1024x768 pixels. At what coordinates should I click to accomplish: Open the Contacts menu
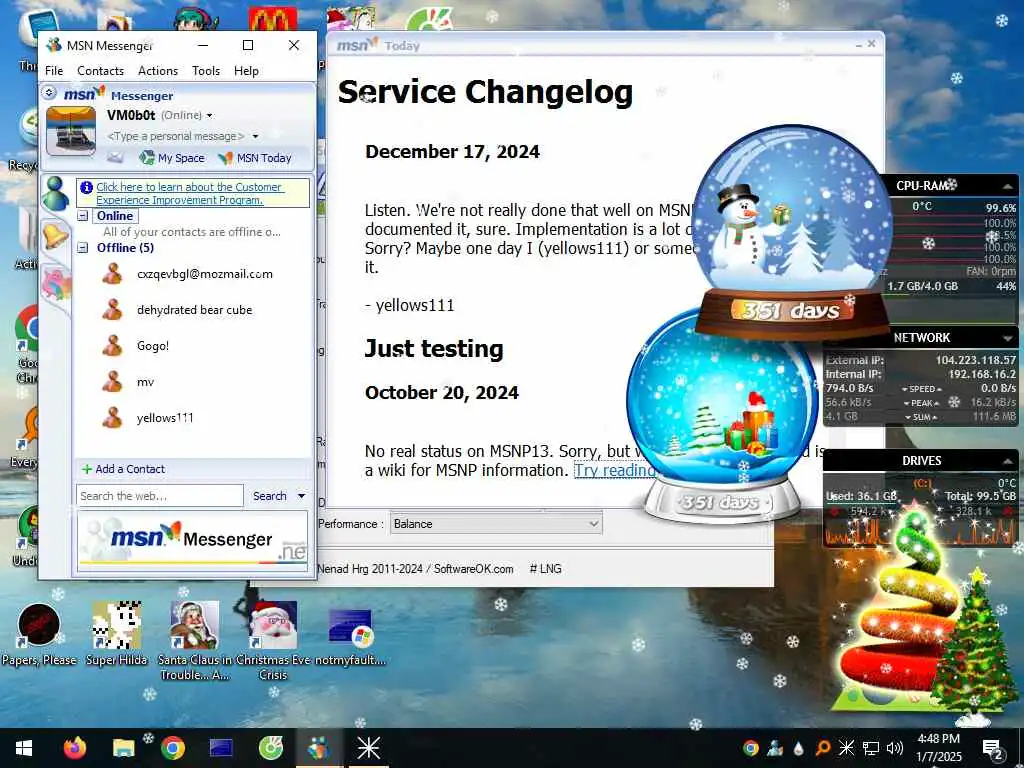click(x=100, y=71)
